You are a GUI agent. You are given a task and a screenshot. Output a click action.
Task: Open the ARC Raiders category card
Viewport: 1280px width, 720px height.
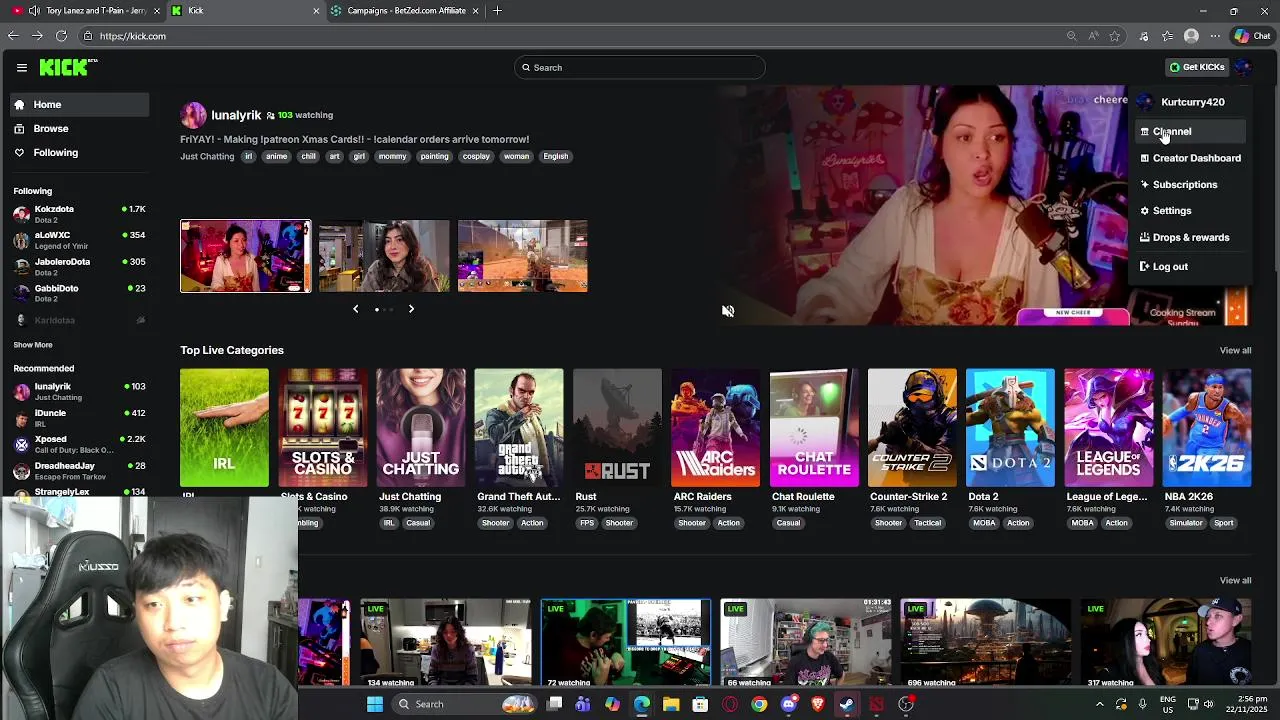pos(715,428)
